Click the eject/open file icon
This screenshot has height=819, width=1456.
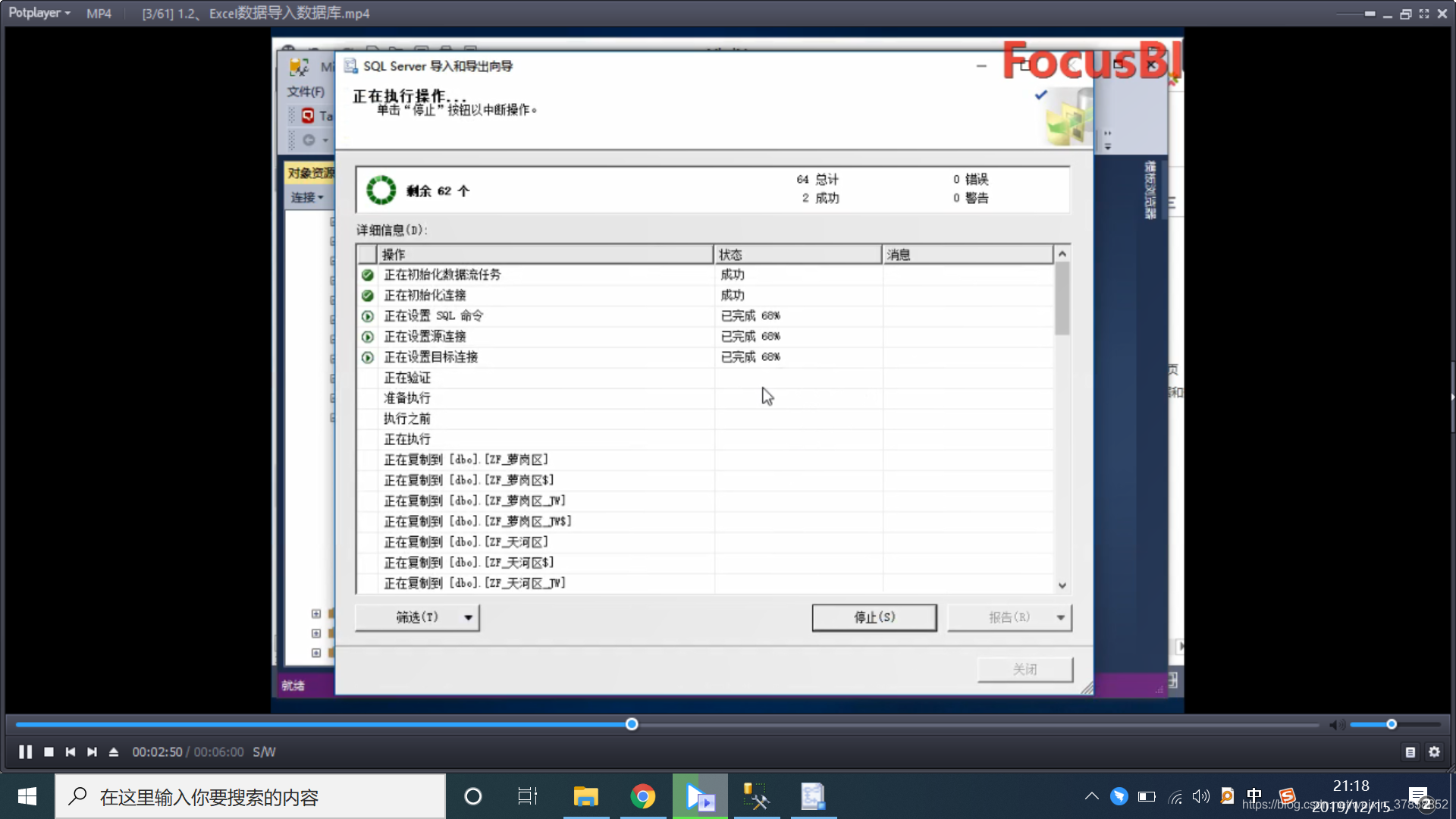tap(114, 752)
